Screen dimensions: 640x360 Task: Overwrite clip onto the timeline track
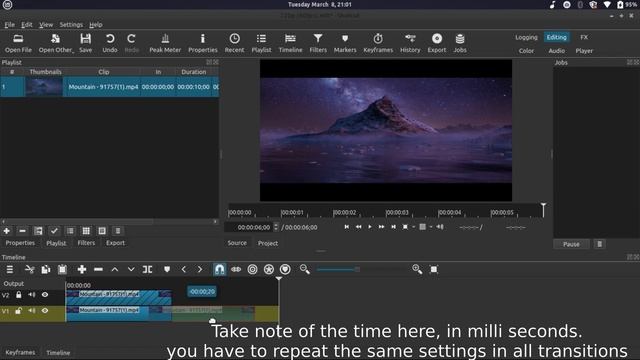(x=131, y=269)
